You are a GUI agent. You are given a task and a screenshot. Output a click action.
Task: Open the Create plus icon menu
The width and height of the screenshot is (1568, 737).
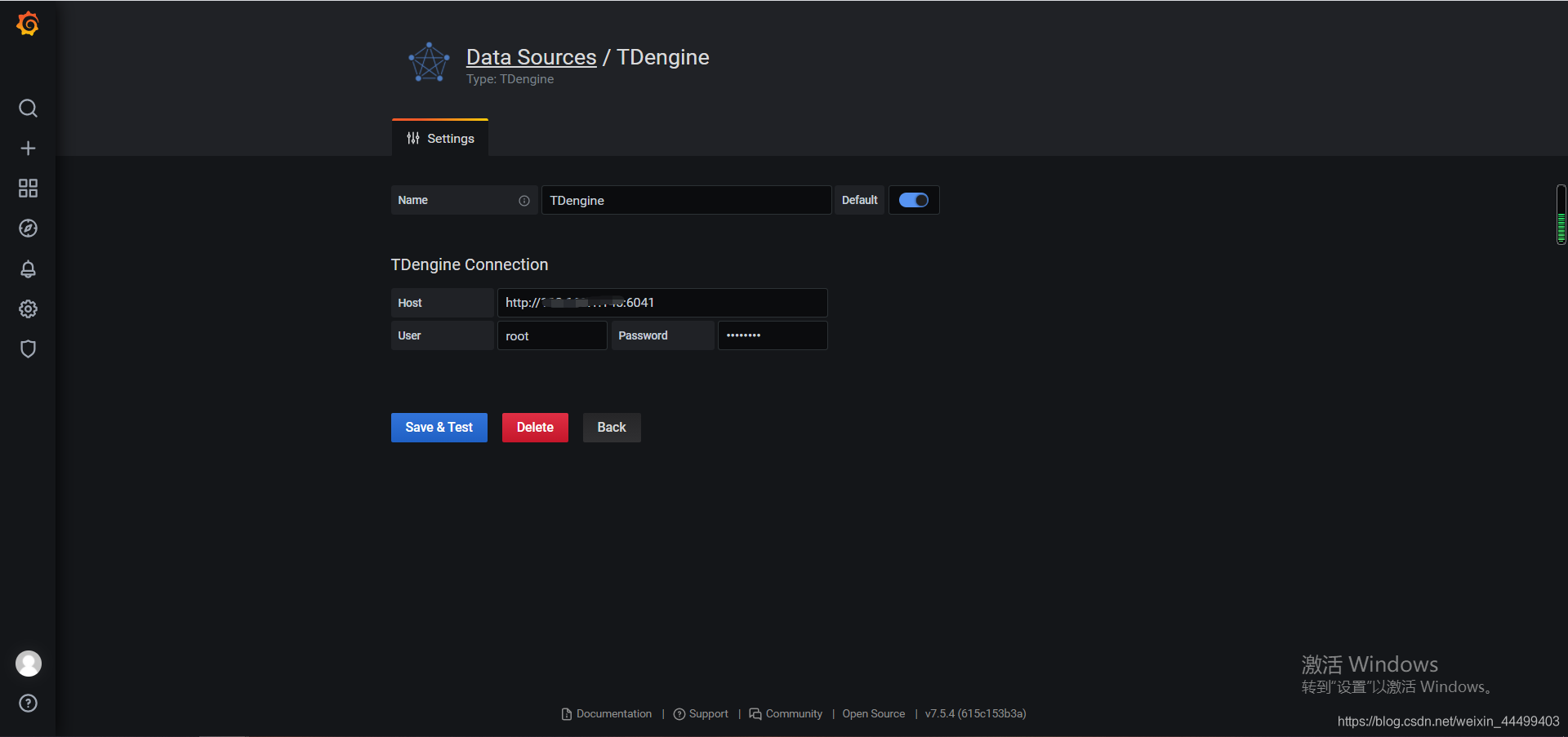28,149
